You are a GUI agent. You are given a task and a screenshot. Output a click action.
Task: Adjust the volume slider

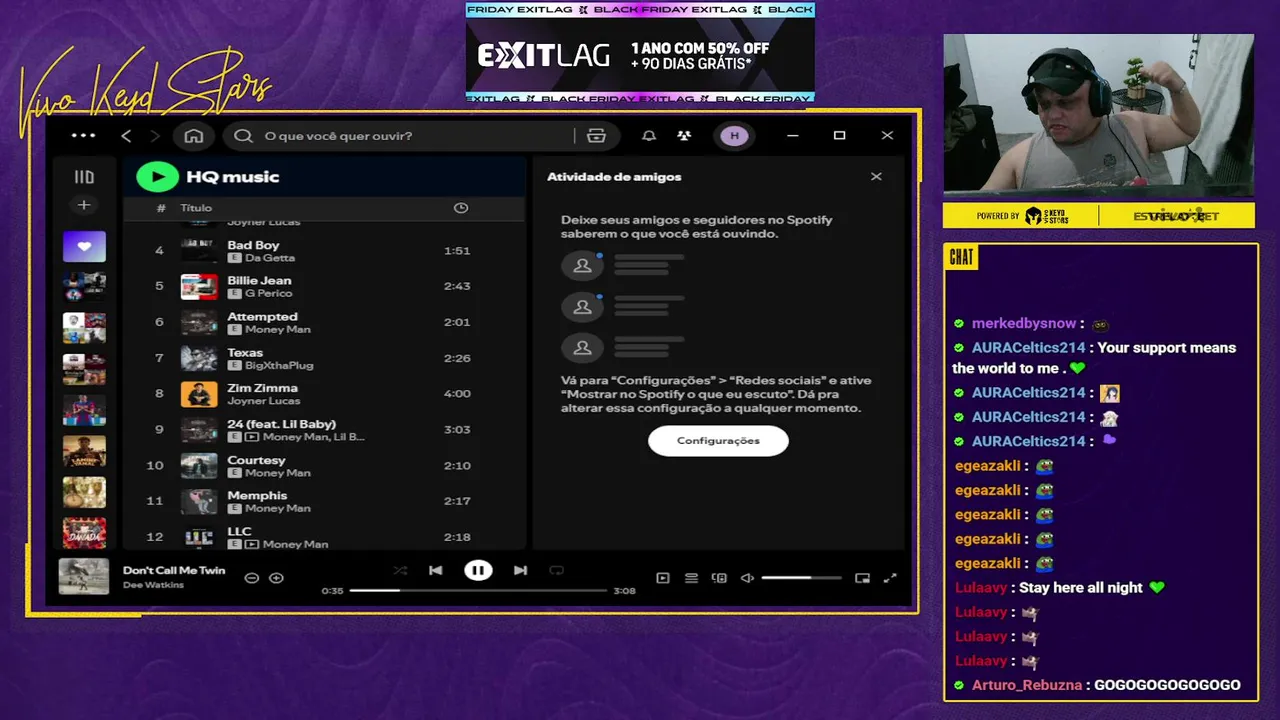[x=801, y=578]
